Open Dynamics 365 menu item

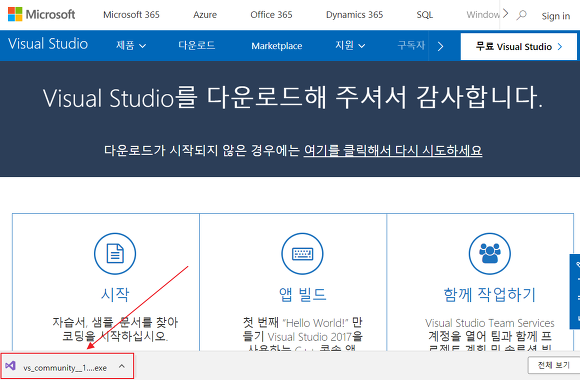(x=354, y=15)
